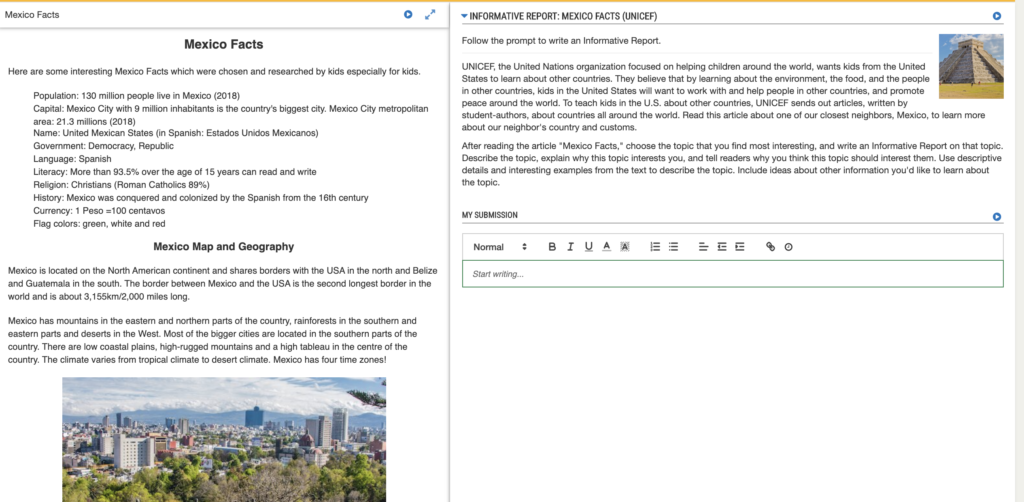
Task: Click the Mexico City skyline photo
Action: (224, 439)
